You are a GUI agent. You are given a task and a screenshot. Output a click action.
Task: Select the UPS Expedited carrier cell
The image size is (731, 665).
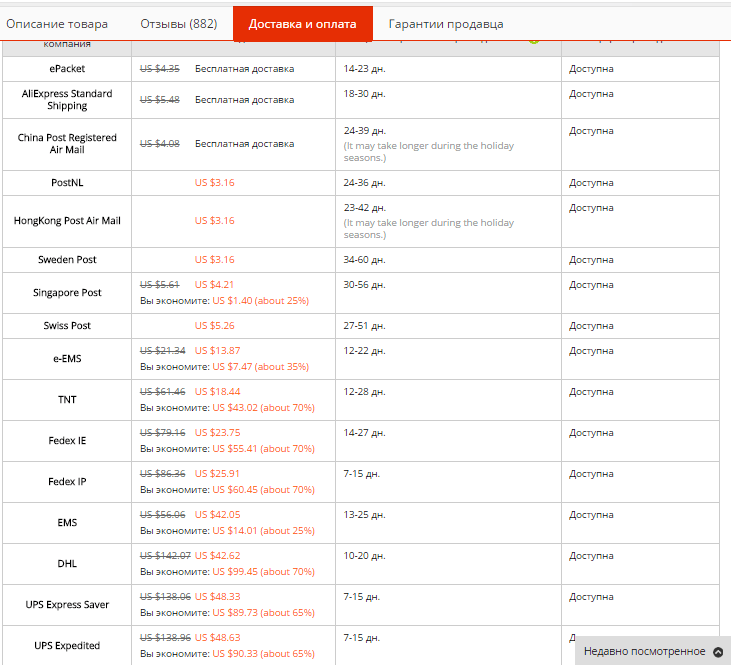[x=67, y=645]
